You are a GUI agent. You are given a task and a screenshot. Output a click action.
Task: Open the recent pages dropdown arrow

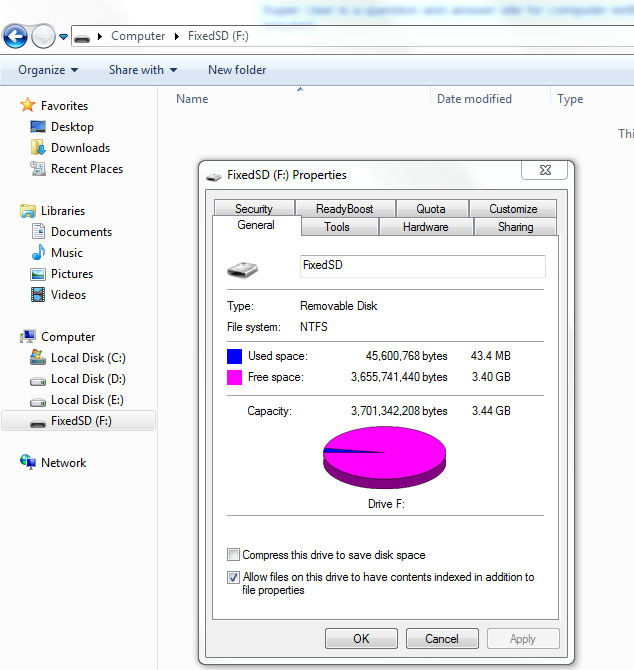tap(63, 37)
